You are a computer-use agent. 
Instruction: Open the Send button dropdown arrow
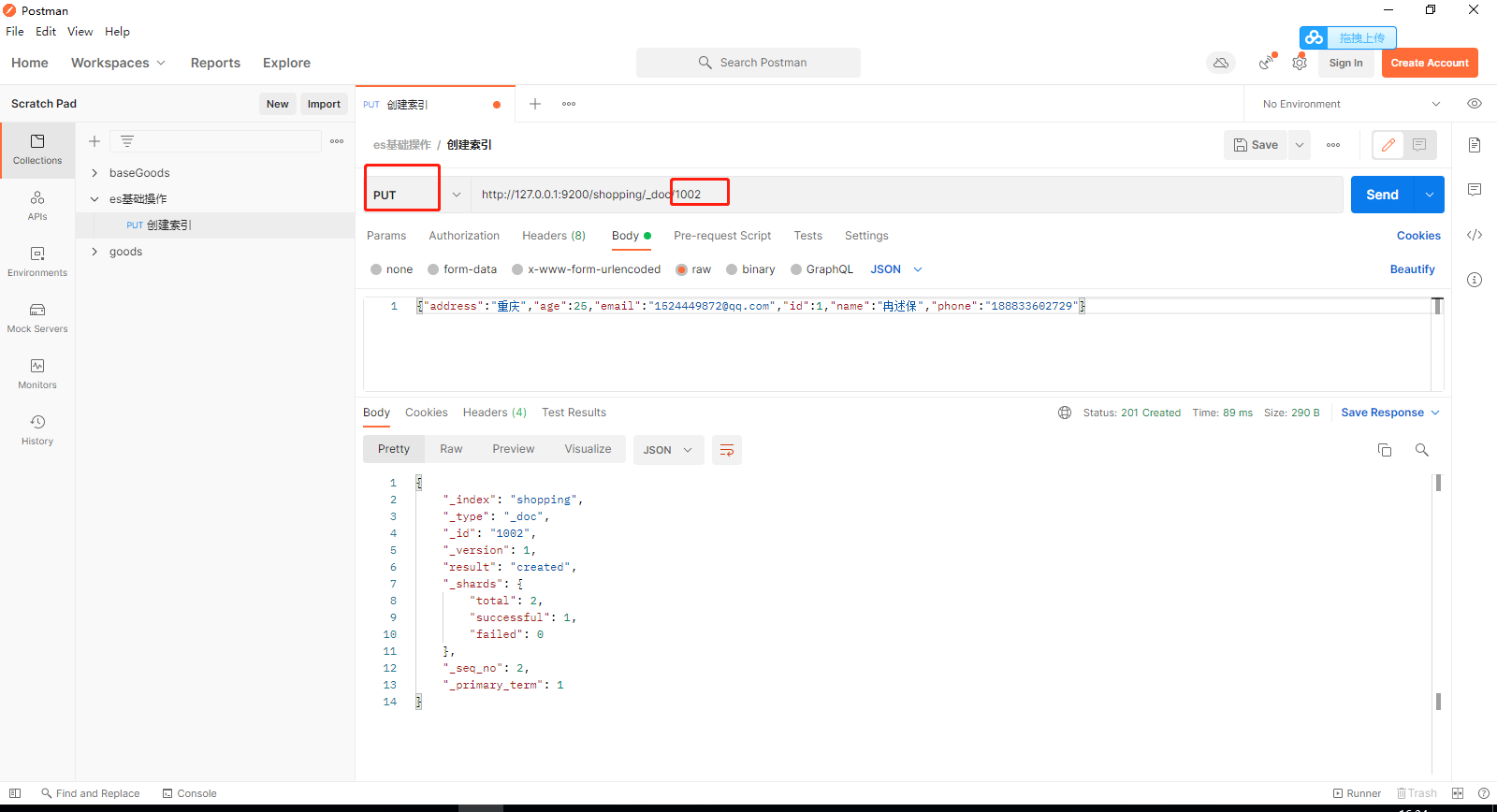(x=1430, y=195)
